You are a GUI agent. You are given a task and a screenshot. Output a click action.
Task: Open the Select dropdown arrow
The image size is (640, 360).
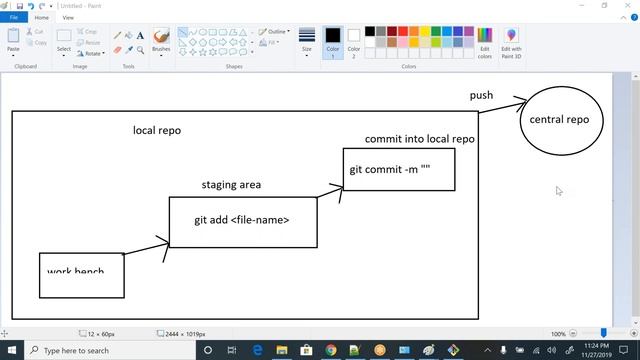(x=64, y=55)
